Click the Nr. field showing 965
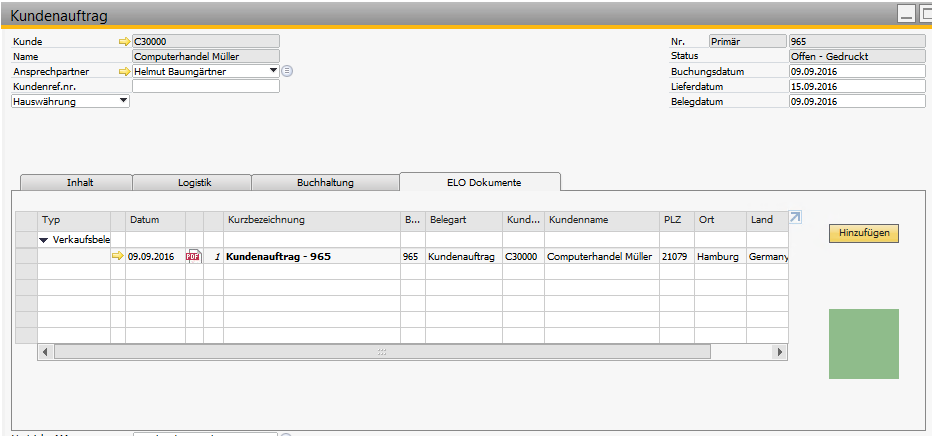 pos(857,42)
